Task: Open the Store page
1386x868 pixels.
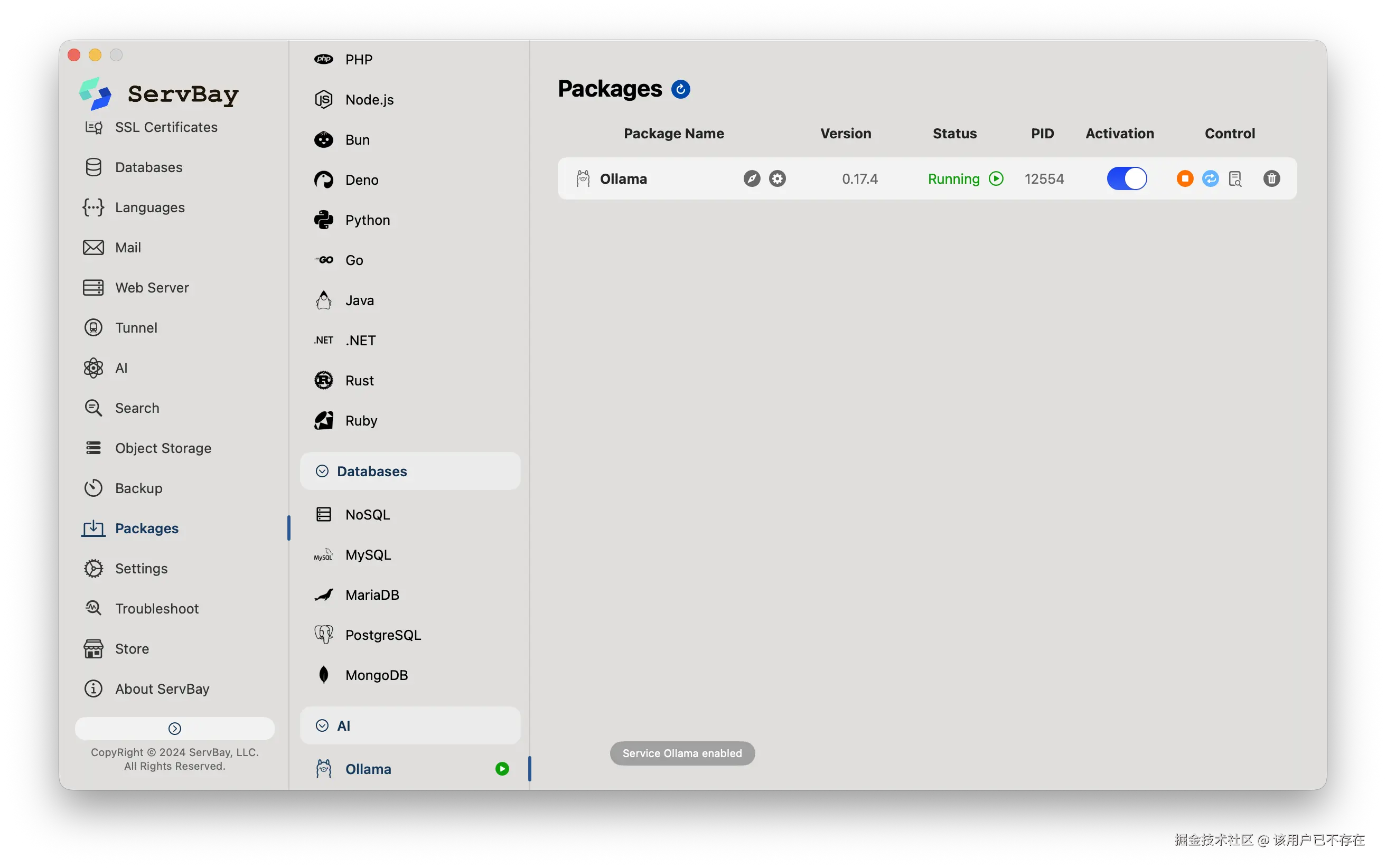Action: [132, 649]
